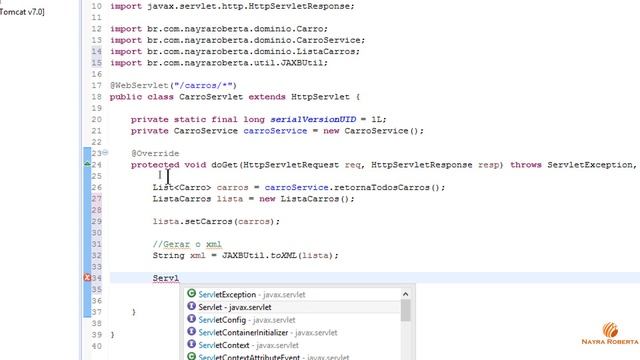This screenshot has height=360, width=640.
Task: Click the @WebServlet("/carros/*") annotation
Action: coord(173,85)
